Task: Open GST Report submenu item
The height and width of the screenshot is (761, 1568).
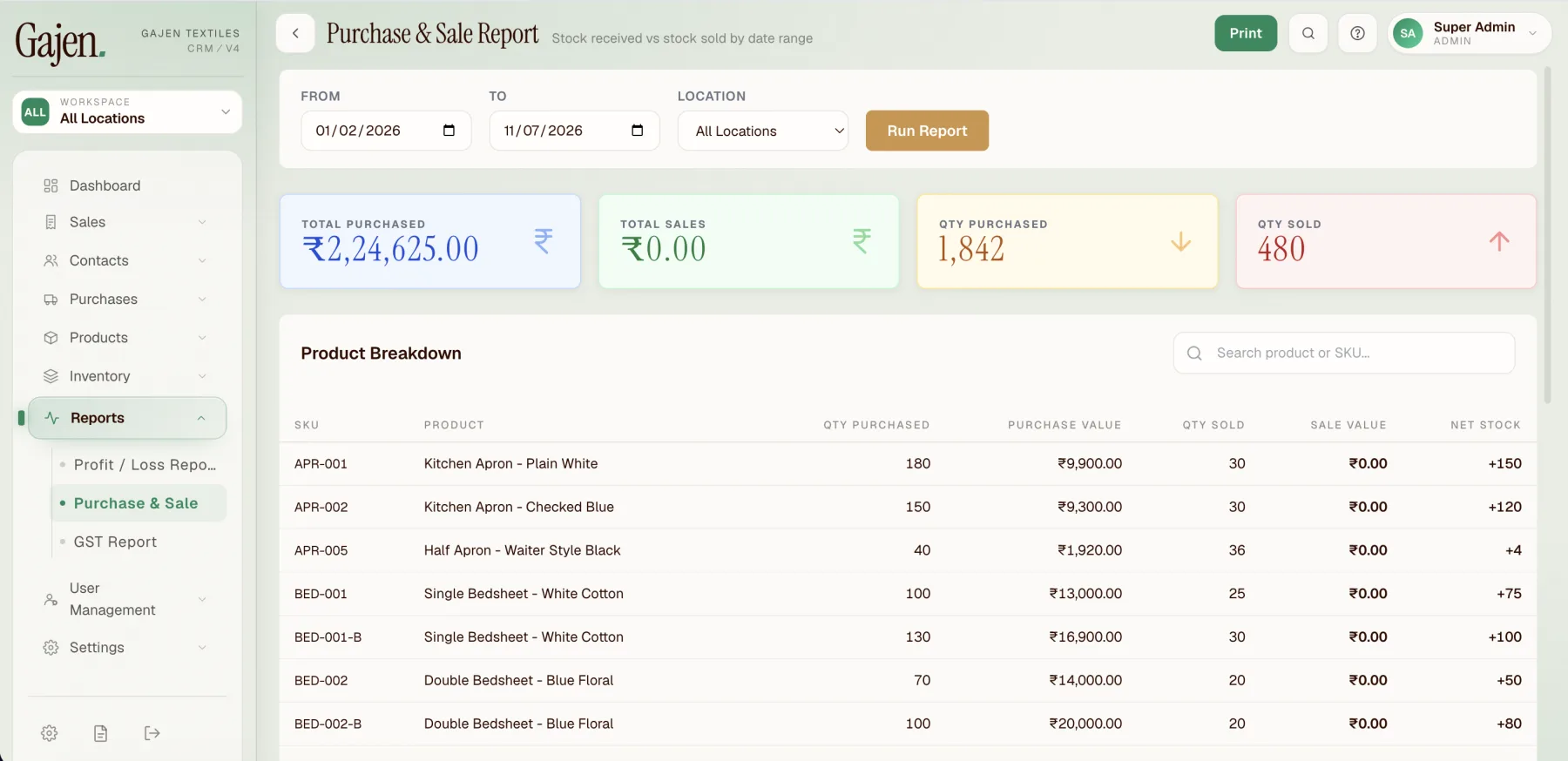Action: tap(139, 542)
